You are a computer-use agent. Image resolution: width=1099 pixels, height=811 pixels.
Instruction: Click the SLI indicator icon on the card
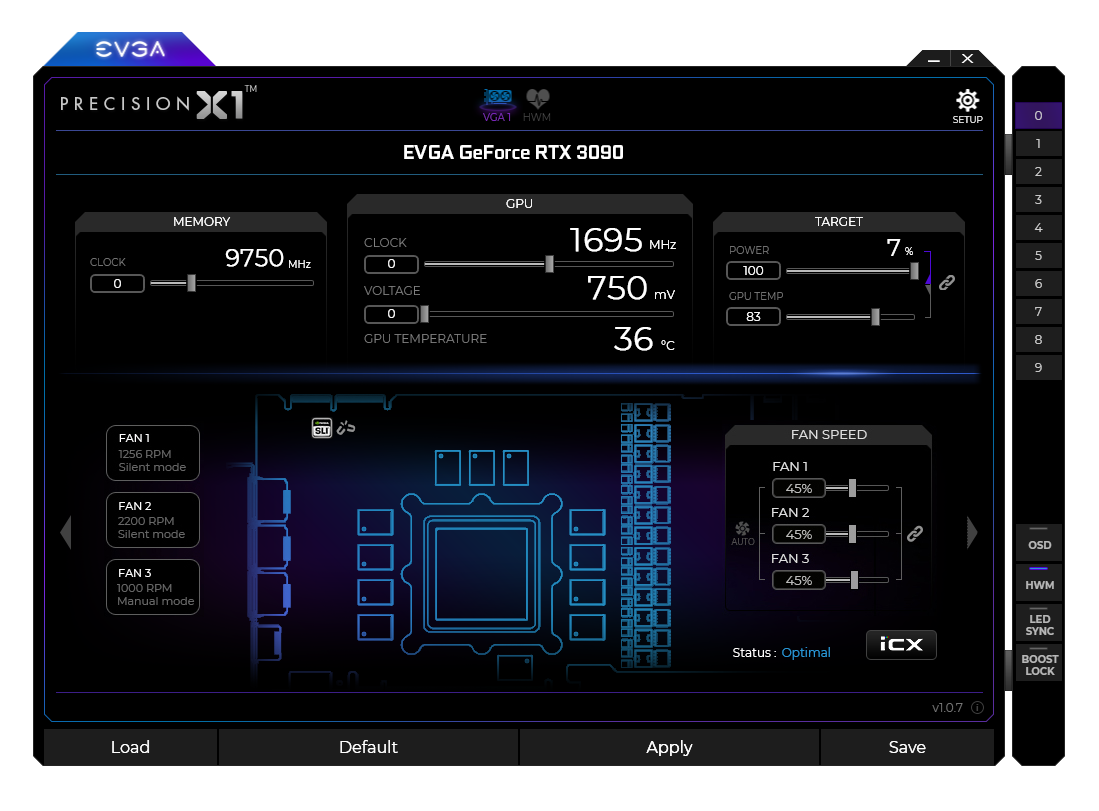(x=321, y=428)
